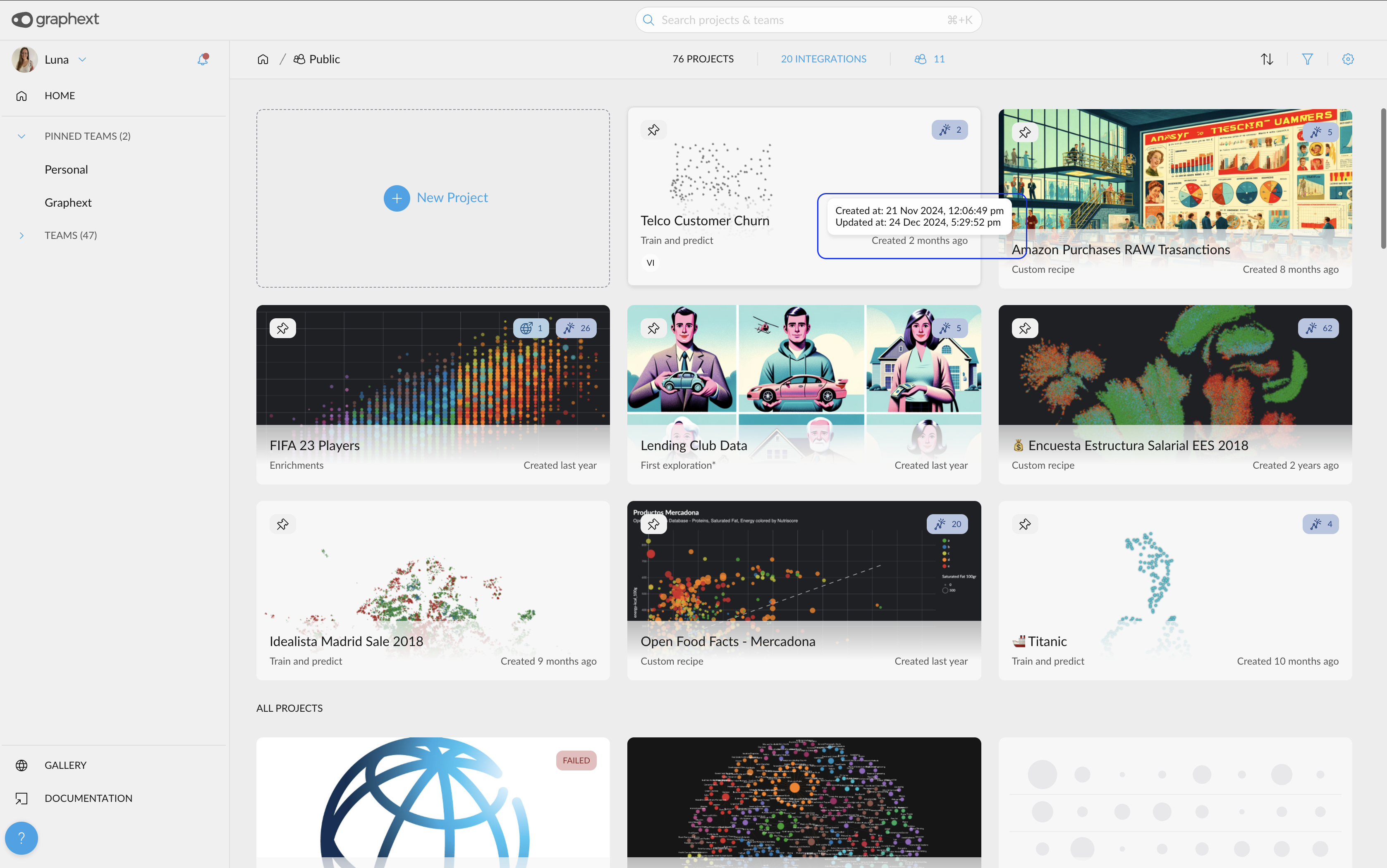The width and height of the screenshot is (1387, 868).
Task: Unpin the FIFA 23 Players project
Action: (x=282, y=328)
